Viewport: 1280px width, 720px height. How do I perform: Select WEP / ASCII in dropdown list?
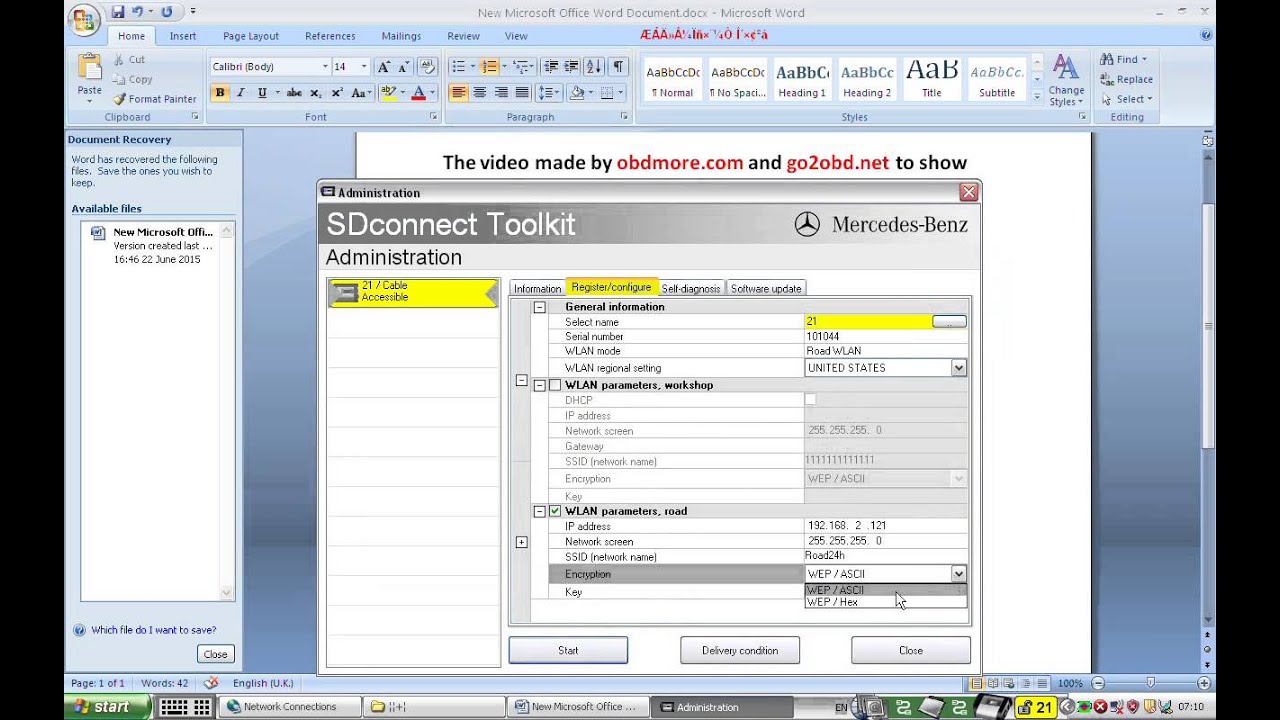pyautogui.click(x=886, y=590)
